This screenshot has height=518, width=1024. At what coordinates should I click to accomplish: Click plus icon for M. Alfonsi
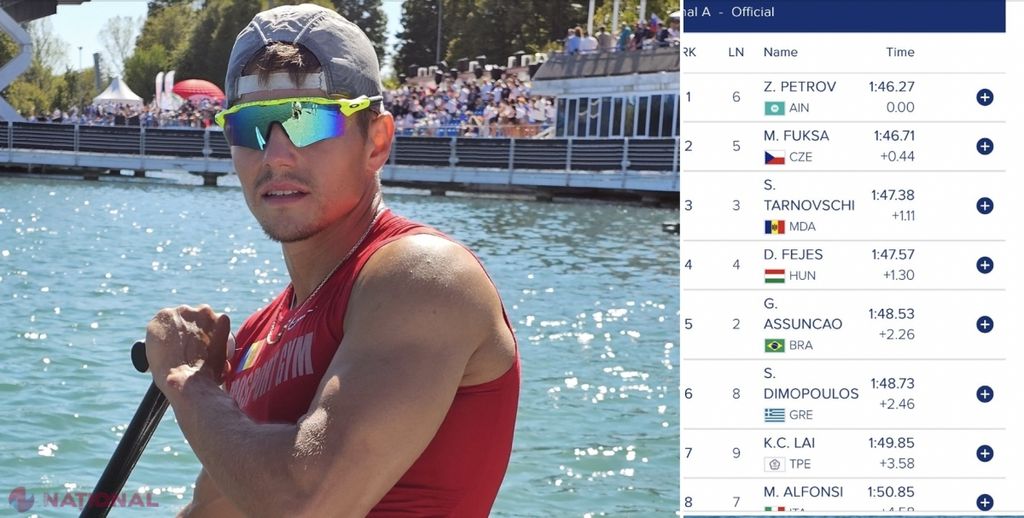click(x=985, y=502)
